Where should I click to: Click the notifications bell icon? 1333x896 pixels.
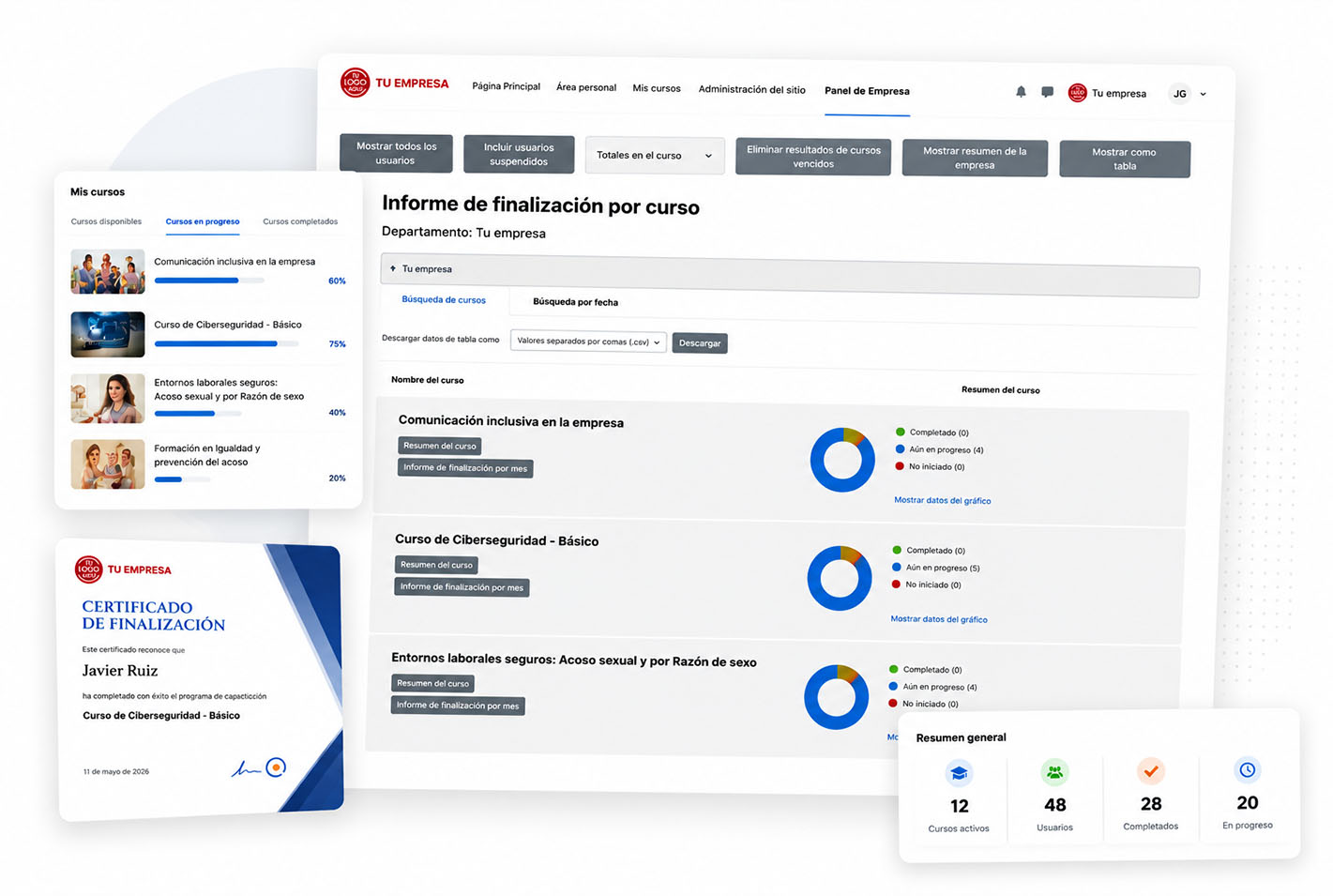[1021, 92]
